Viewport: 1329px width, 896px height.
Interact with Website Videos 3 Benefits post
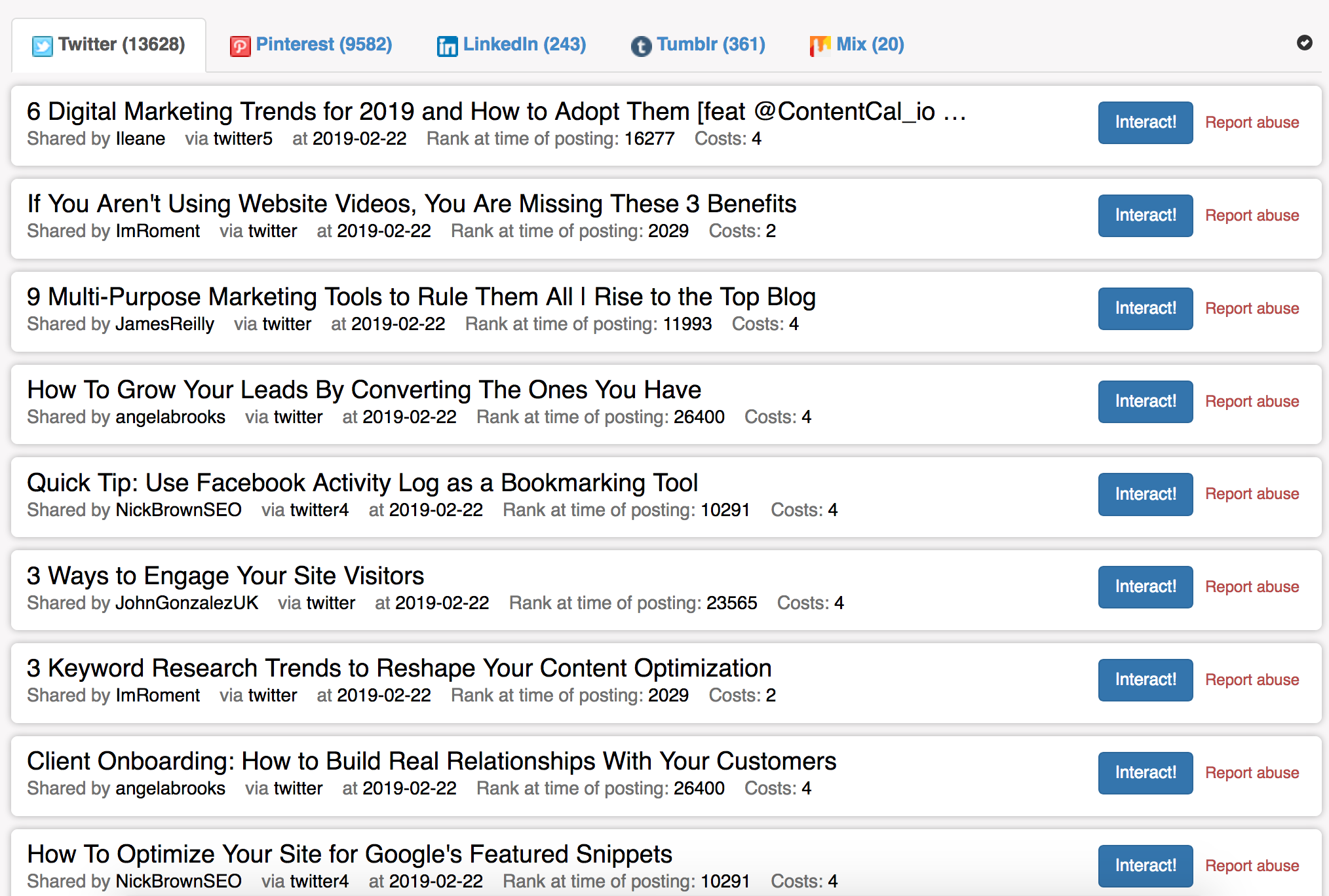[x=1146, y=215]
